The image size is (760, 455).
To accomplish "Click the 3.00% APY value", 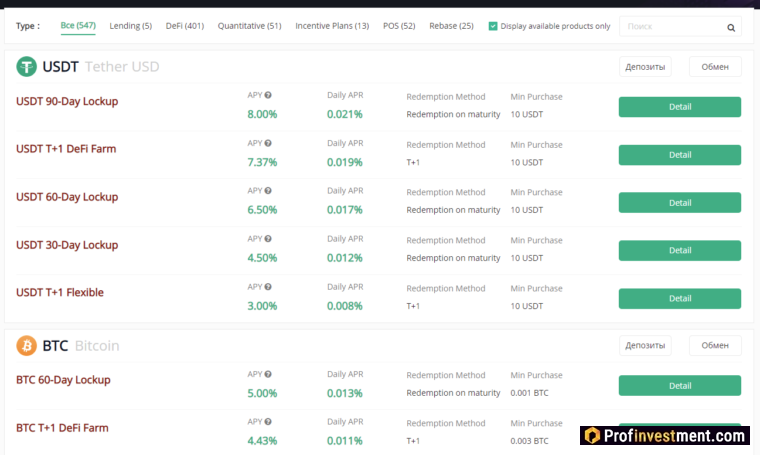I will click(x=262, y=306).
